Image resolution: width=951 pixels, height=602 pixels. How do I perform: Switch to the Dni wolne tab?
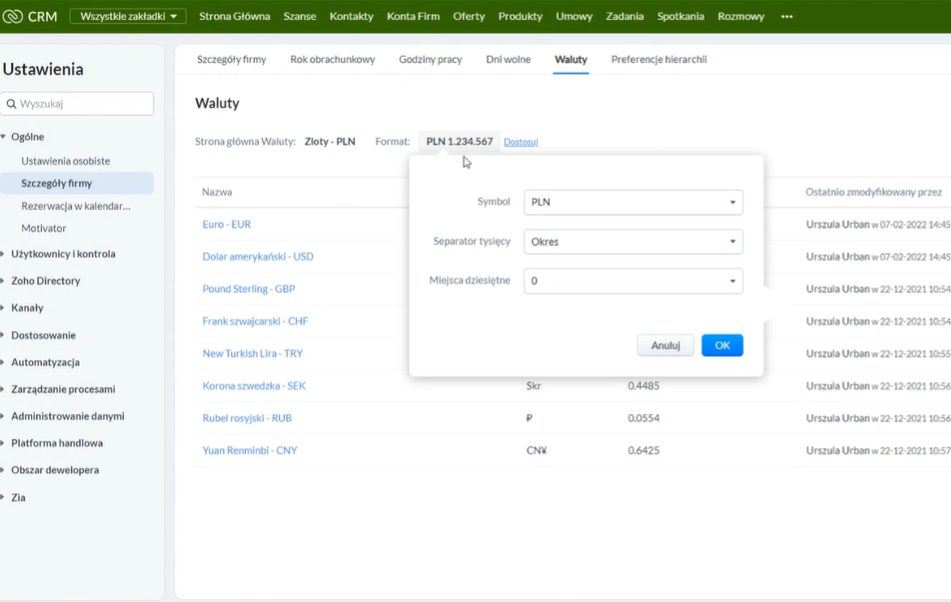[x=508, y=59]
